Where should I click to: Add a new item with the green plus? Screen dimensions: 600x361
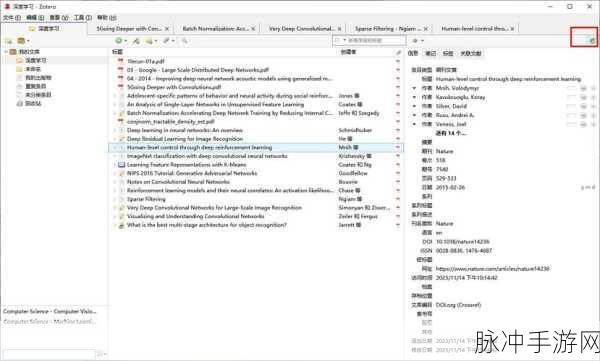(119, 41)
